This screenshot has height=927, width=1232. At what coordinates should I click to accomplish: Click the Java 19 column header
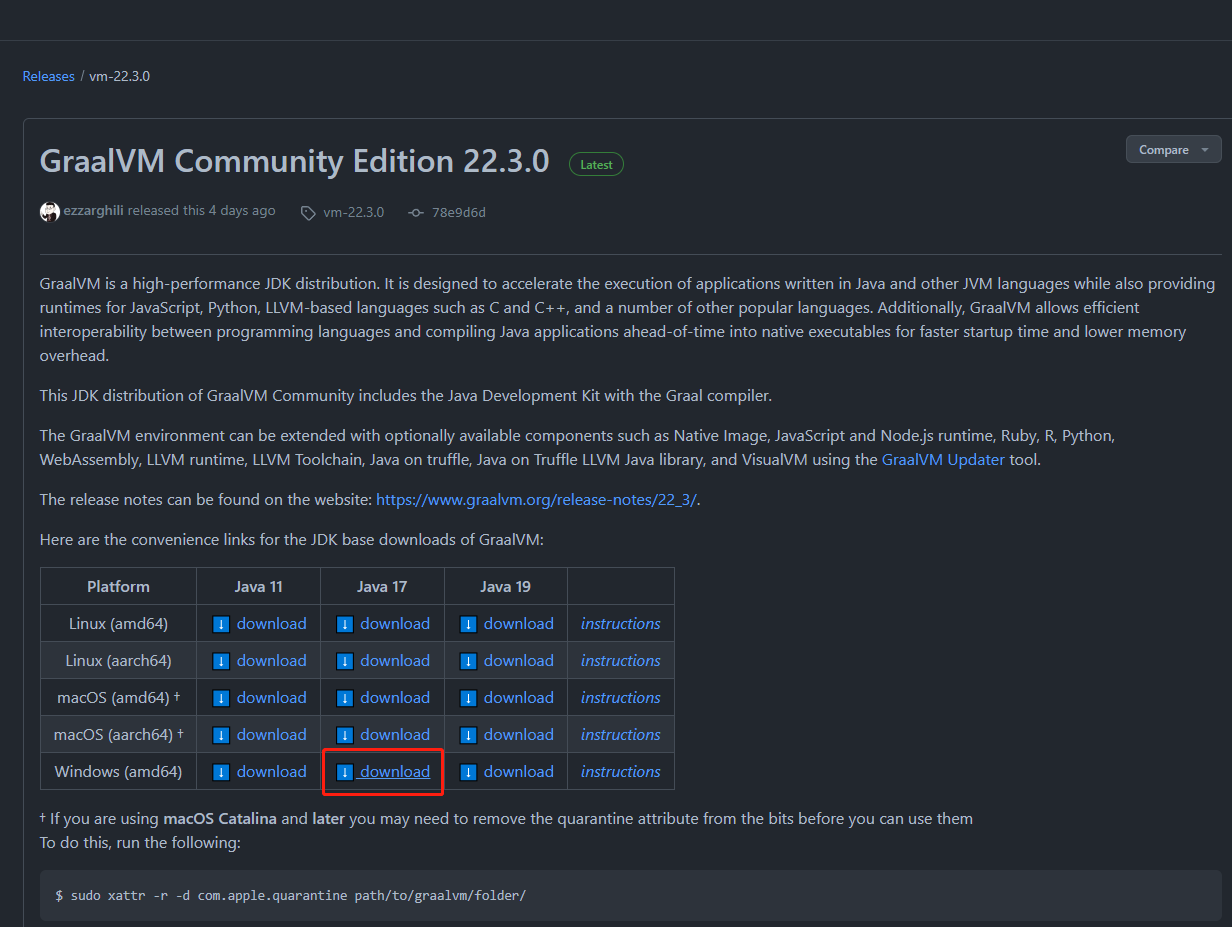505,587
